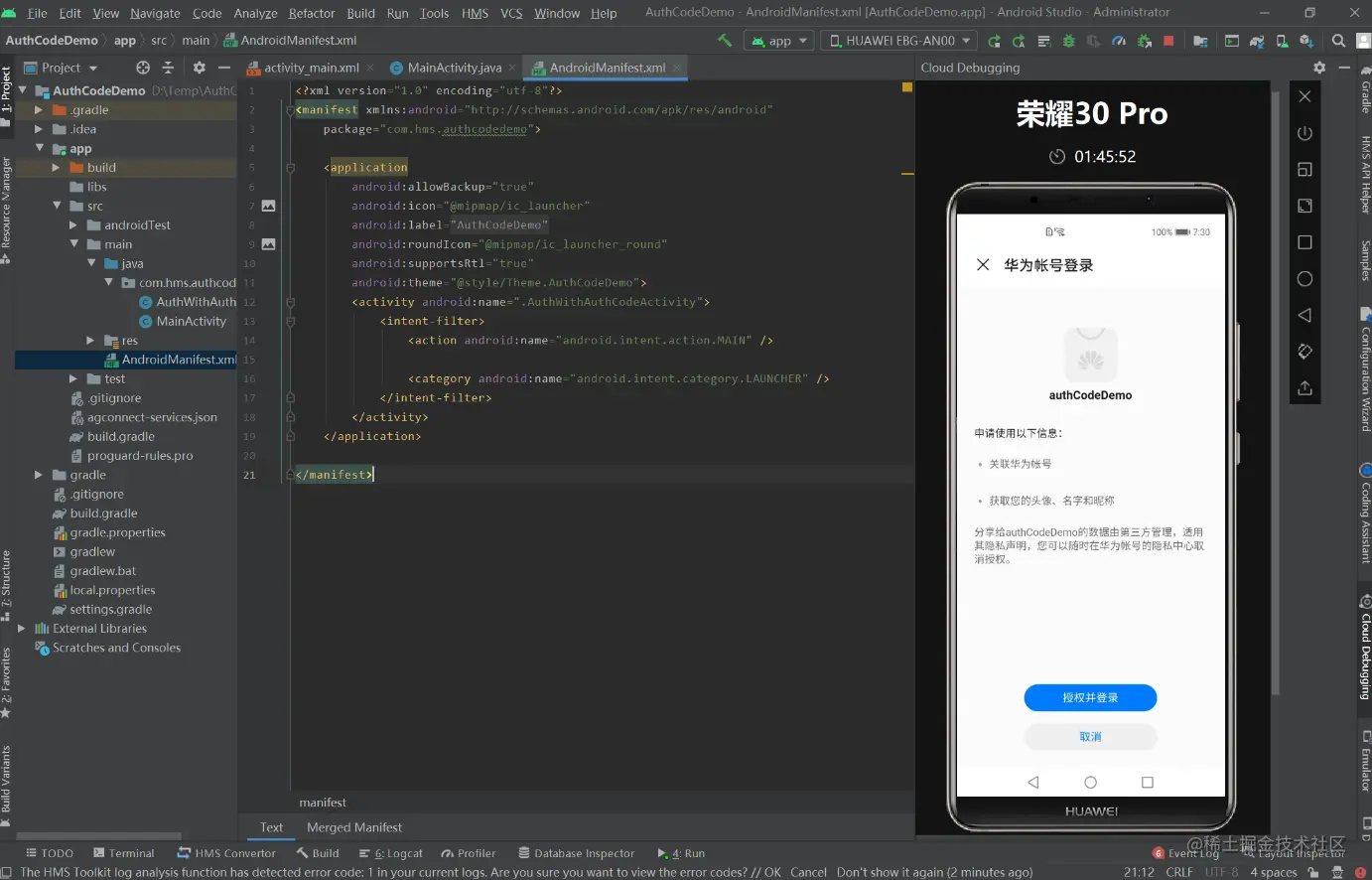1372x880 pixels.
Task: Click the CRLF line separator indicator
Action: tap(1179, 872)
